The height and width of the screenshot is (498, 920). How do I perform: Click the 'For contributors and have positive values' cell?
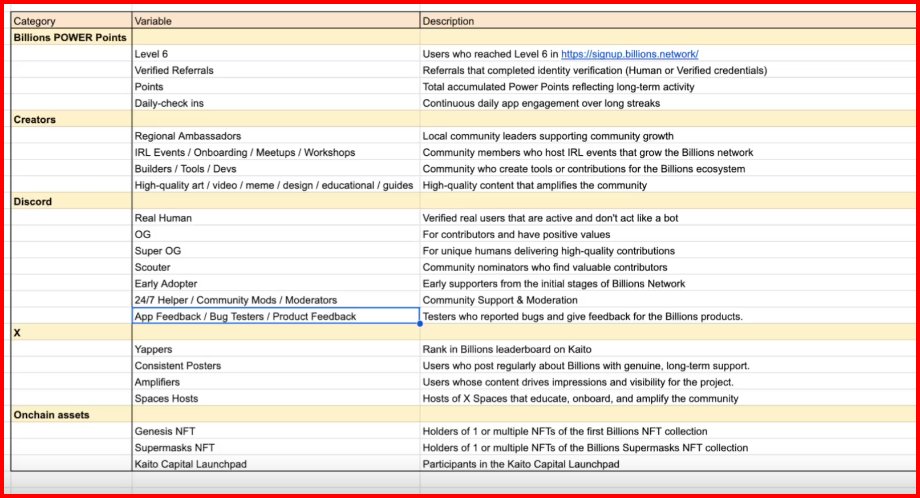pyautogui.click(x=668, y=234)
